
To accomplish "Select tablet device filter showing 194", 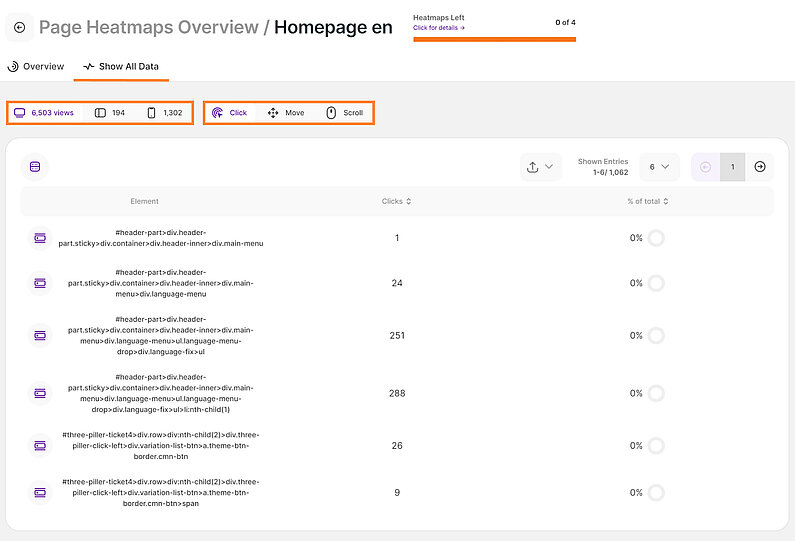I will 110,113.
